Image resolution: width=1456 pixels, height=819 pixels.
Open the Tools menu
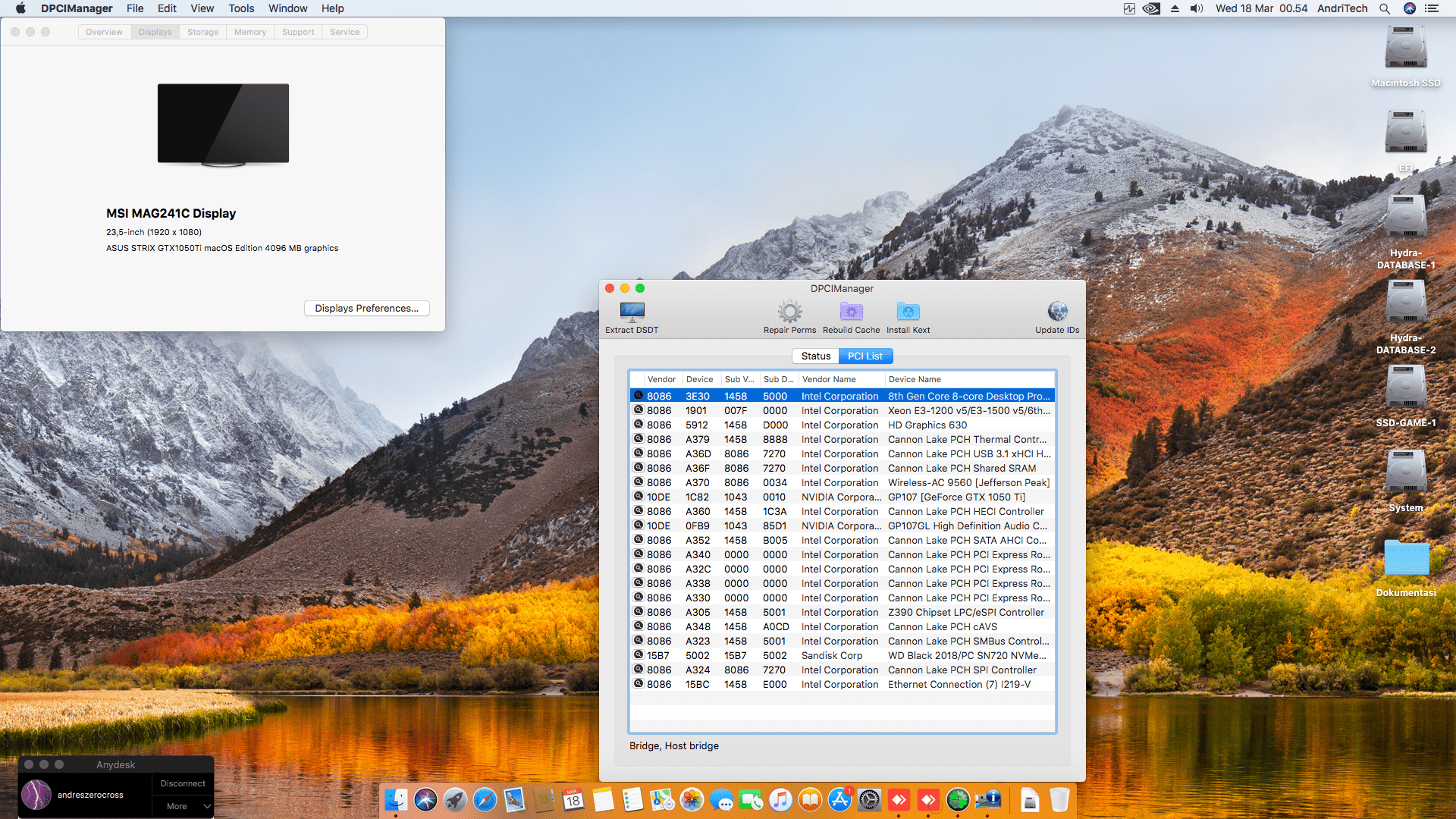[241, 8]
